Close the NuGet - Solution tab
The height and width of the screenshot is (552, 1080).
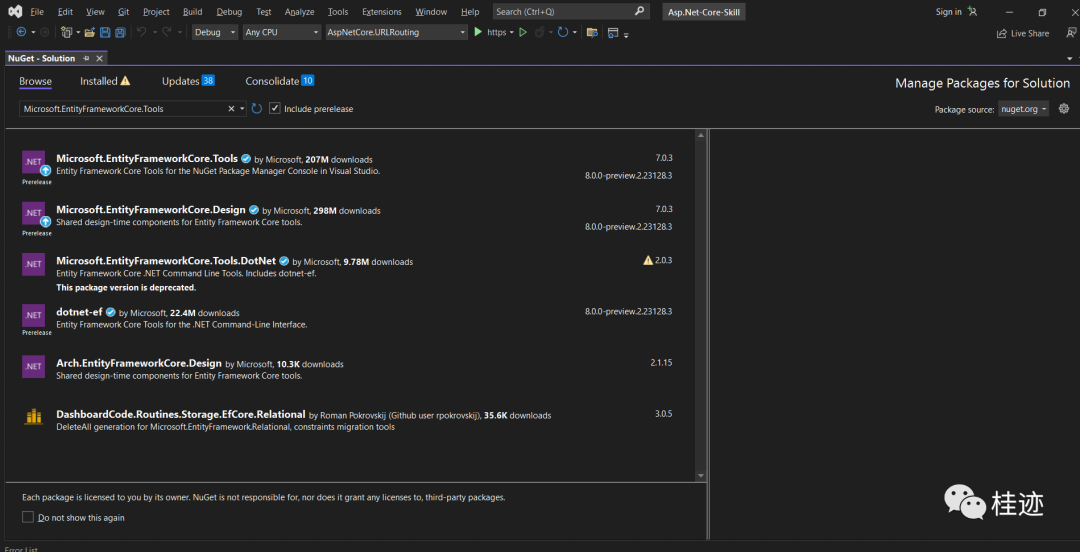tap(99, 59)
